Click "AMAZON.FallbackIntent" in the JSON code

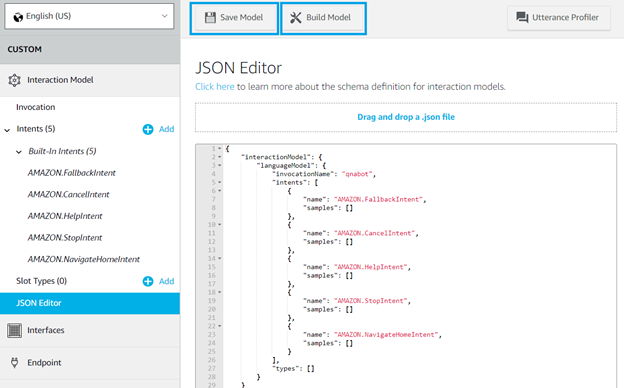tap(378, 199)
